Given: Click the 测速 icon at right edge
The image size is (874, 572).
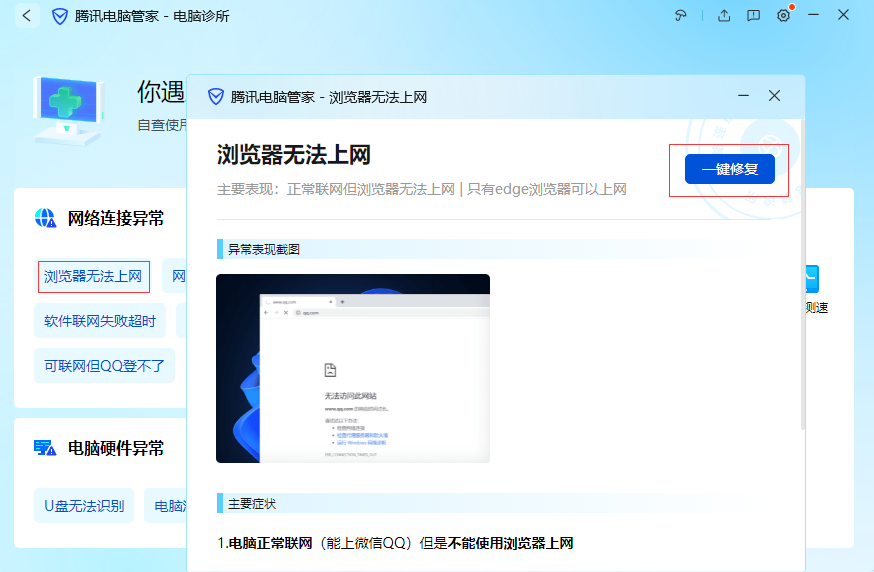Looking at the screenshot, I should [812, 279].
